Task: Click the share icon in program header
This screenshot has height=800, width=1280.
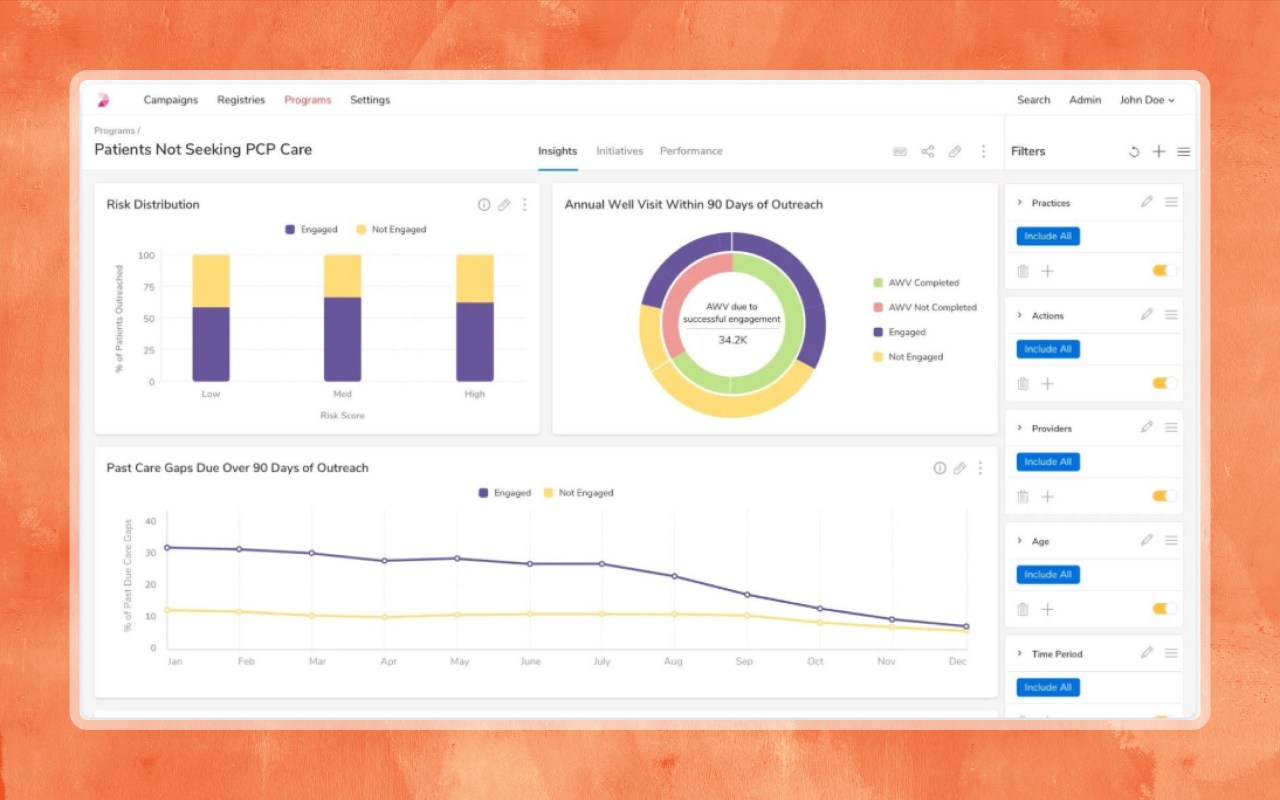Action: click(927, 152)
